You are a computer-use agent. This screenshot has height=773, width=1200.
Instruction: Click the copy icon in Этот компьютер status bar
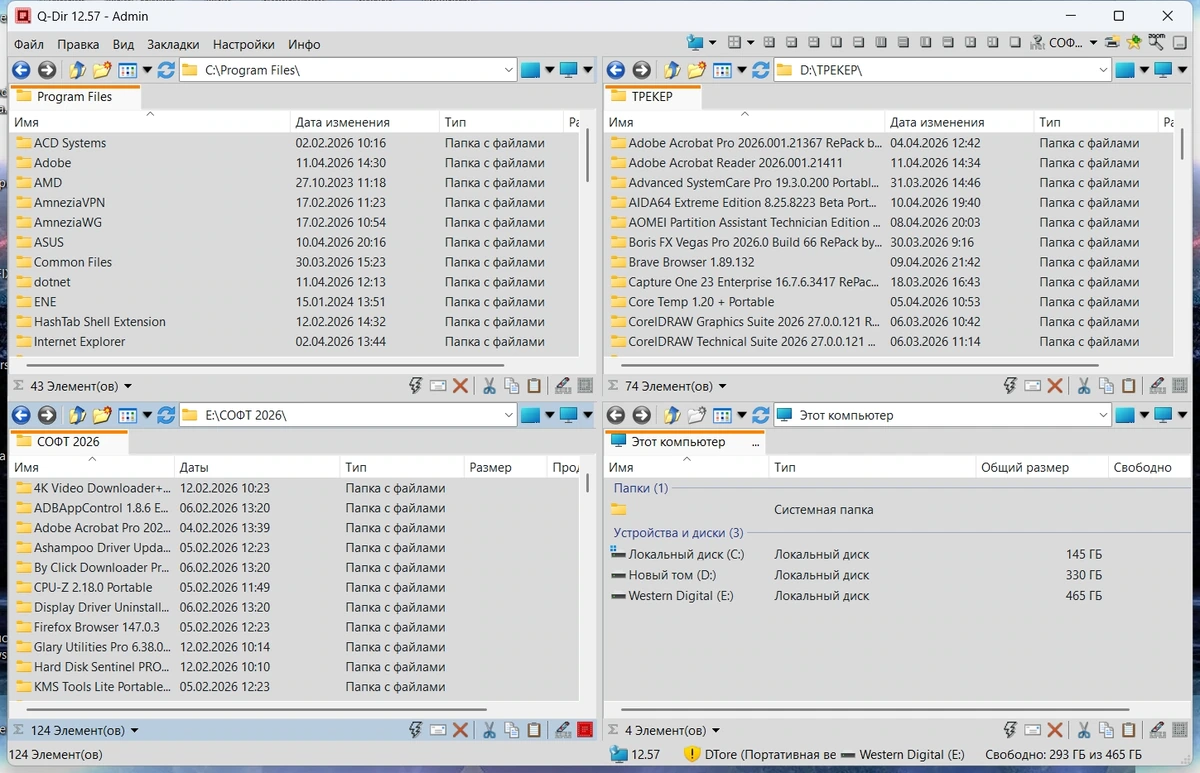pos(1107,731)
